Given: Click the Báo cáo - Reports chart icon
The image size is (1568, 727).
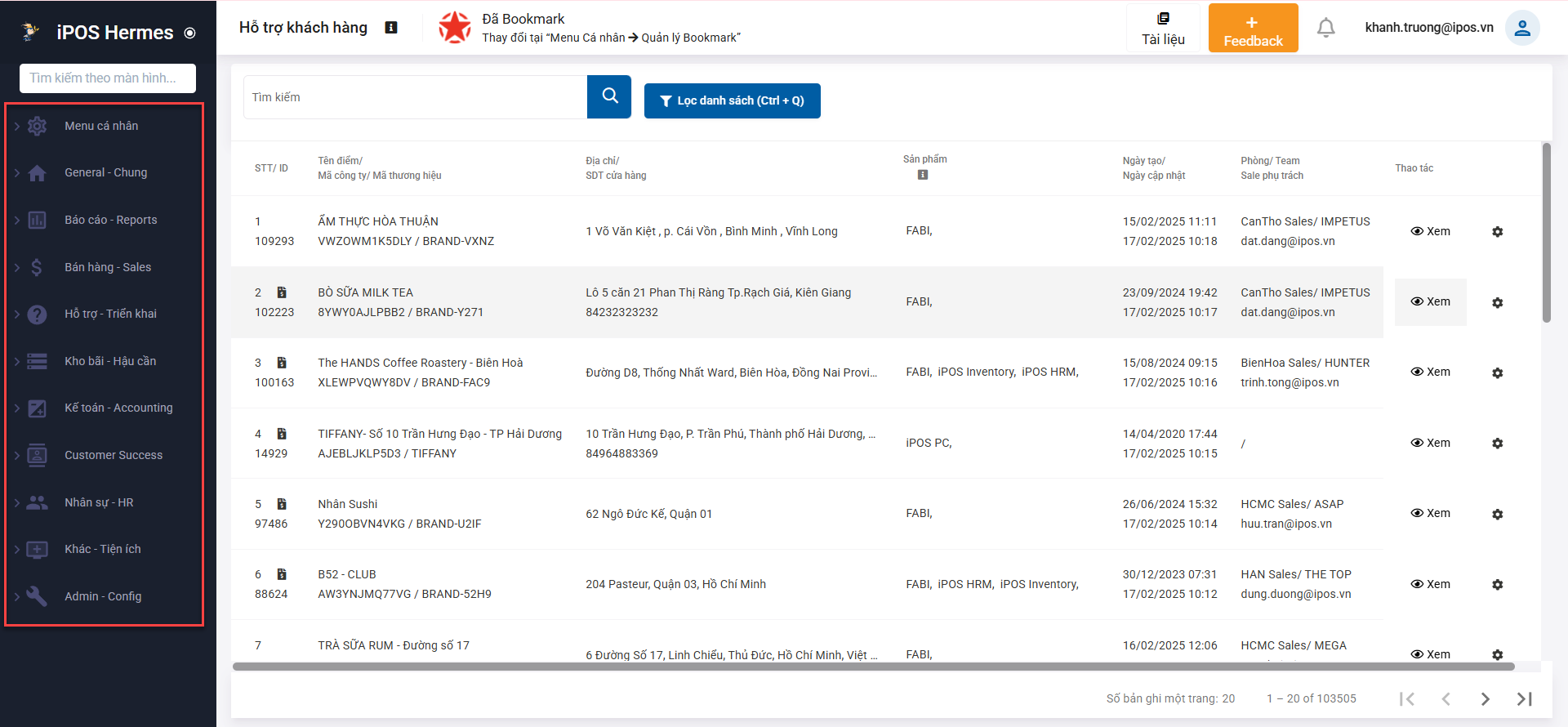Looking at the screenshot, I should click(x=37, y=220).
